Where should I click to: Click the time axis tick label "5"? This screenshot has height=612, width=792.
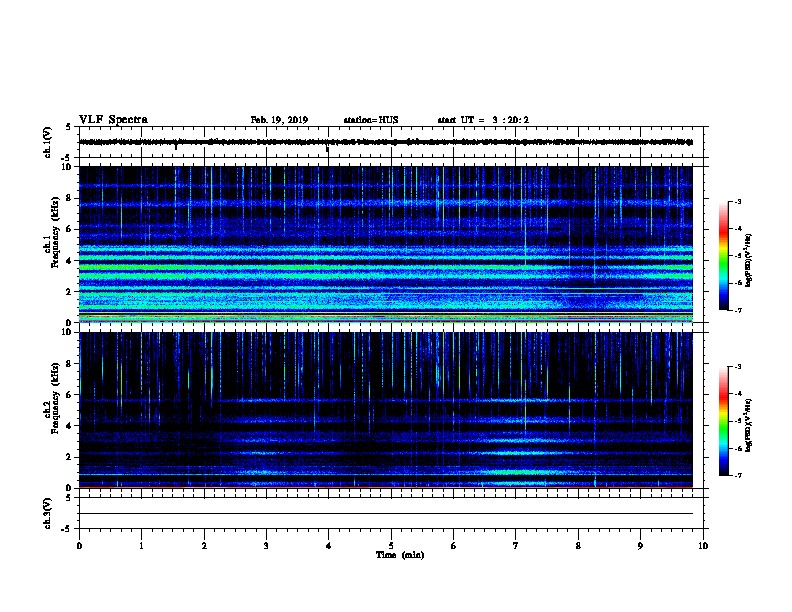[391, 546]
